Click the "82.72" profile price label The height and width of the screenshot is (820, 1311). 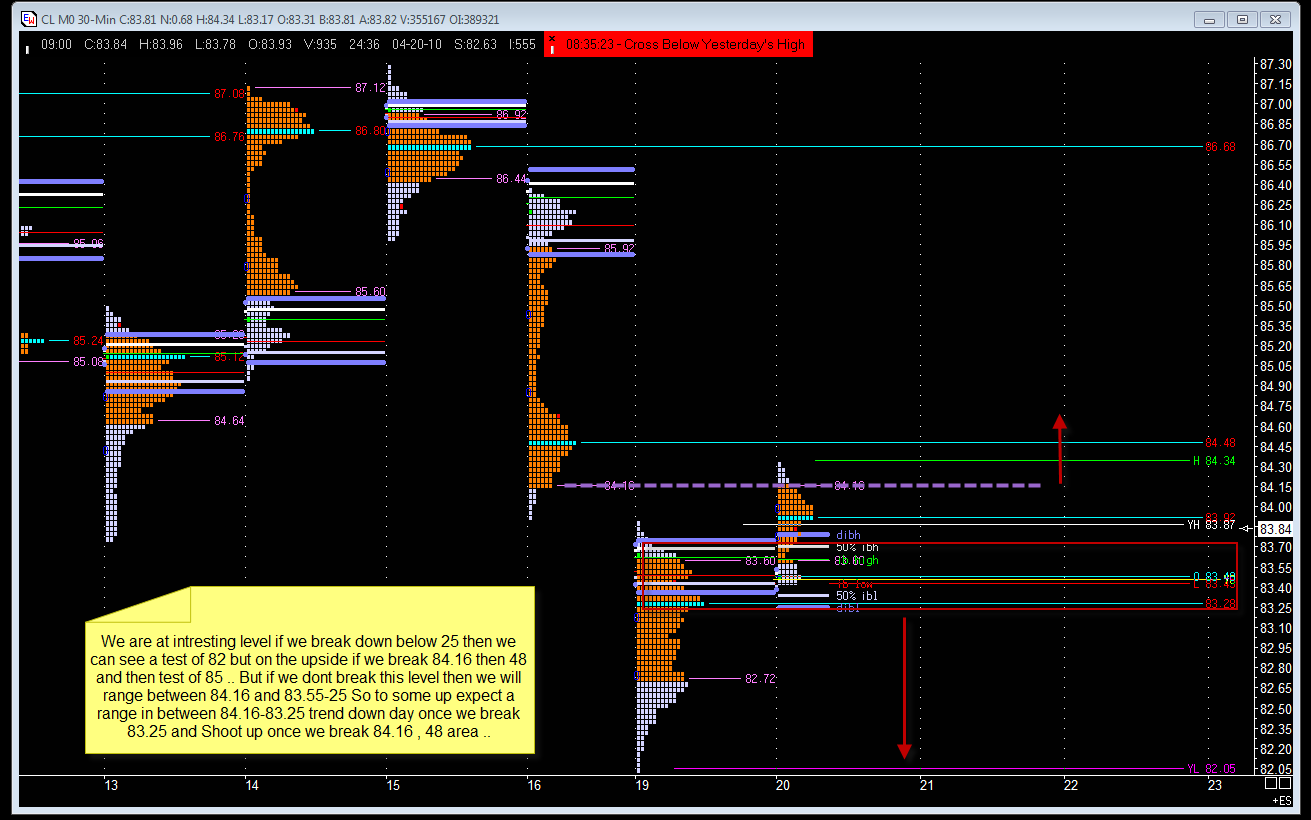click(x=761, y=678)
